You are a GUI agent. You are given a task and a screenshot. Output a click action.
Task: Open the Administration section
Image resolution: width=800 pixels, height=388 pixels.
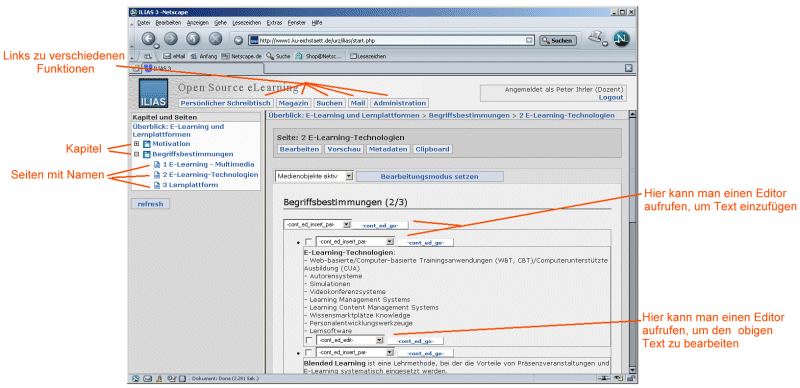399,103
